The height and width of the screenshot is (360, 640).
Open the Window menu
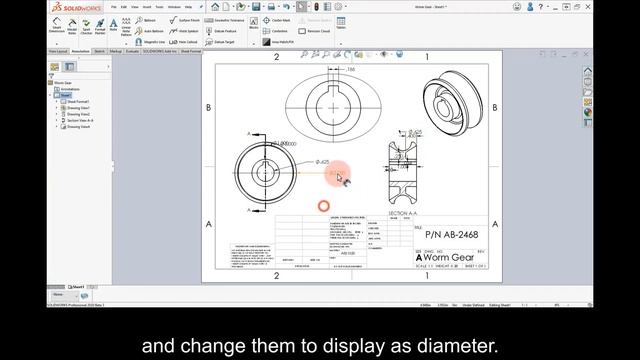[174, 7]
